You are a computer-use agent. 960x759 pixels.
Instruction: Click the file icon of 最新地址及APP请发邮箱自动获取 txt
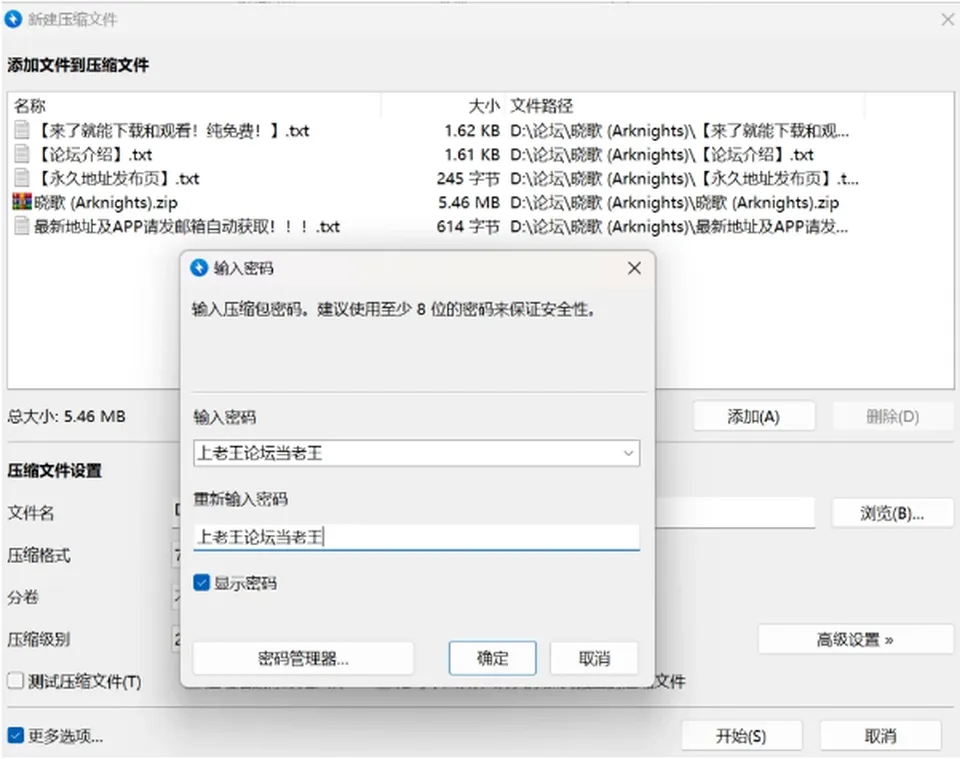[22, 226]
